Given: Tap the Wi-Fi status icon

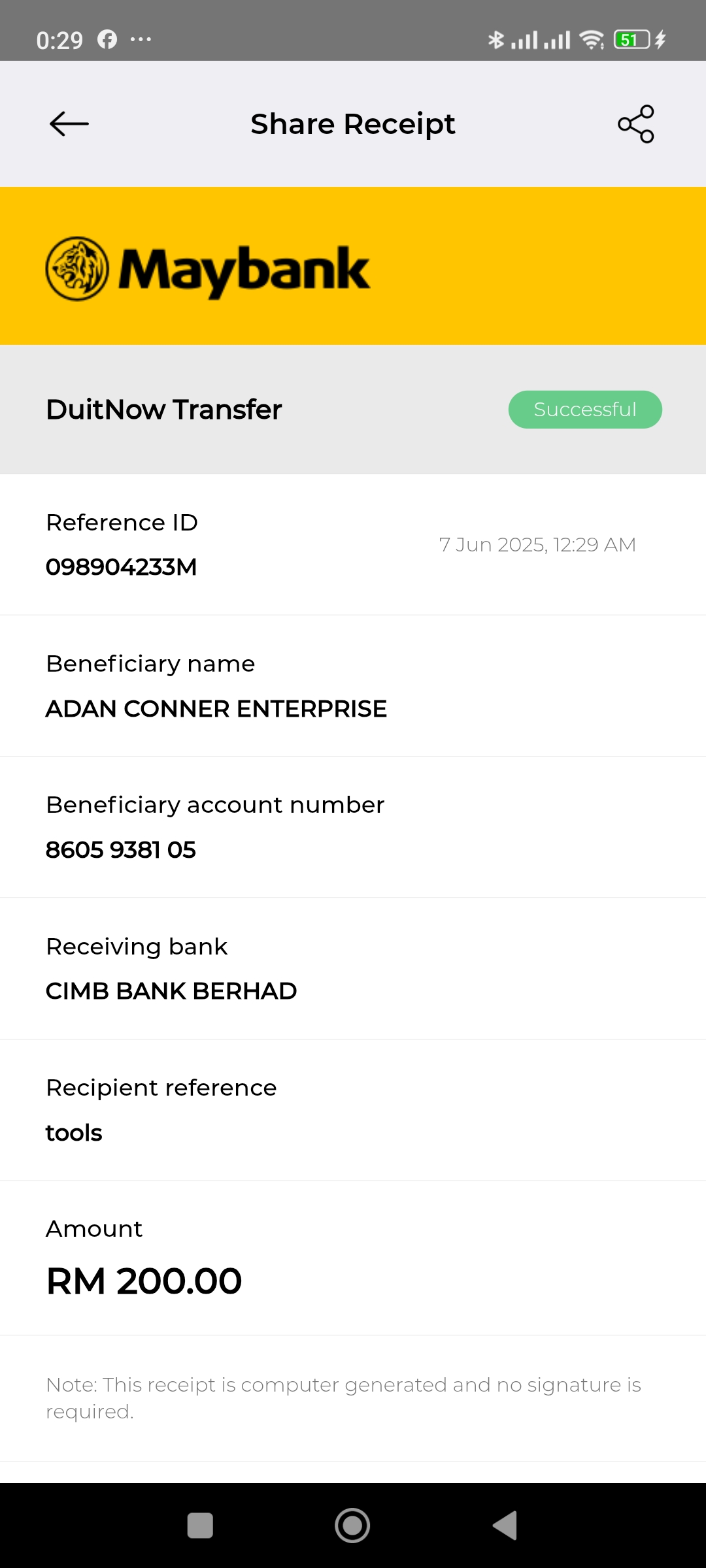Looking at the screenshot, I should [x=592, y=40].
